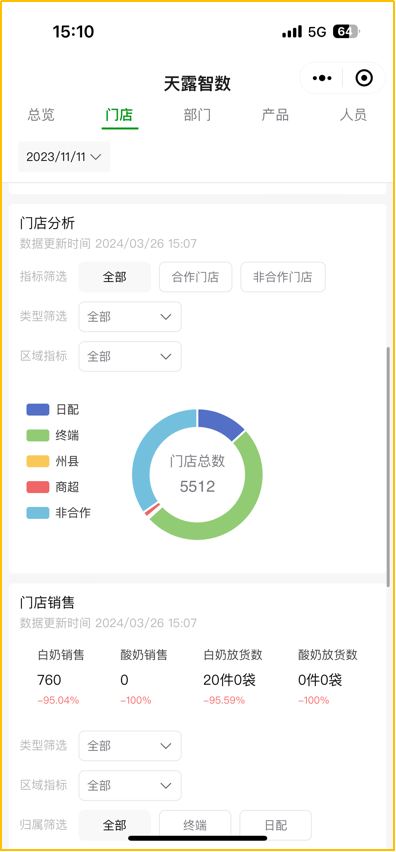Image resolution: width=396 pixels, height=852 pixels.
Task: Switch to the 产品 tab
Action: pyautogui.click(x=275, y=115)
